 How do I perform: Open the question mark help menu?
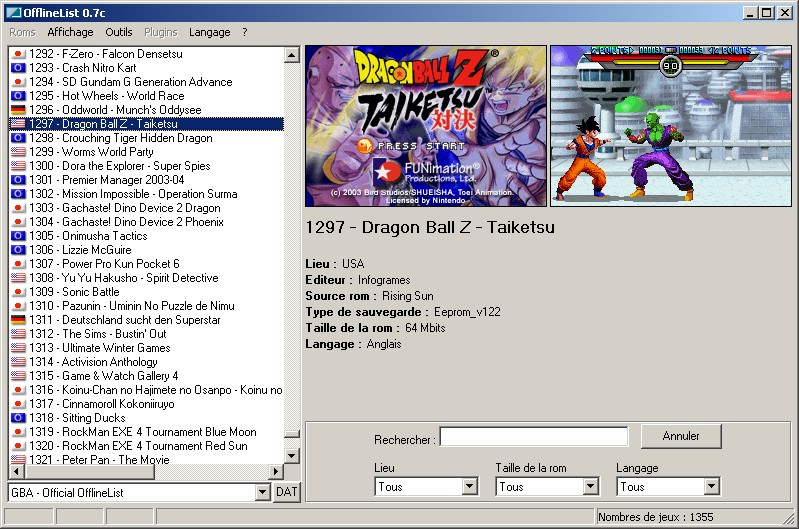click(245, 32)
